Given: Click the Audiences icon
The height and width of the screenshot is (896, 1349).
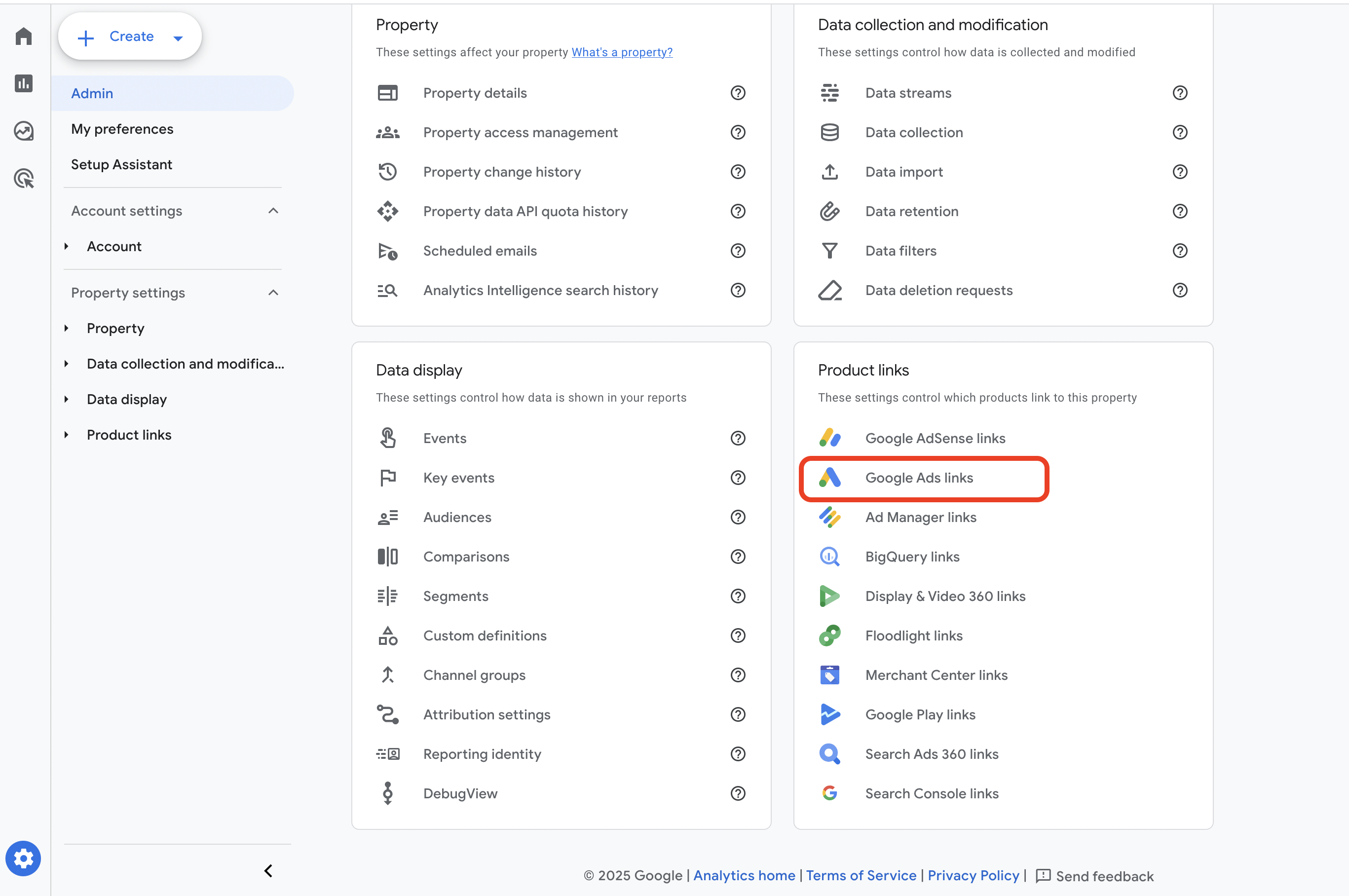Looking at the screenshot, I should (x=389, y=517).
